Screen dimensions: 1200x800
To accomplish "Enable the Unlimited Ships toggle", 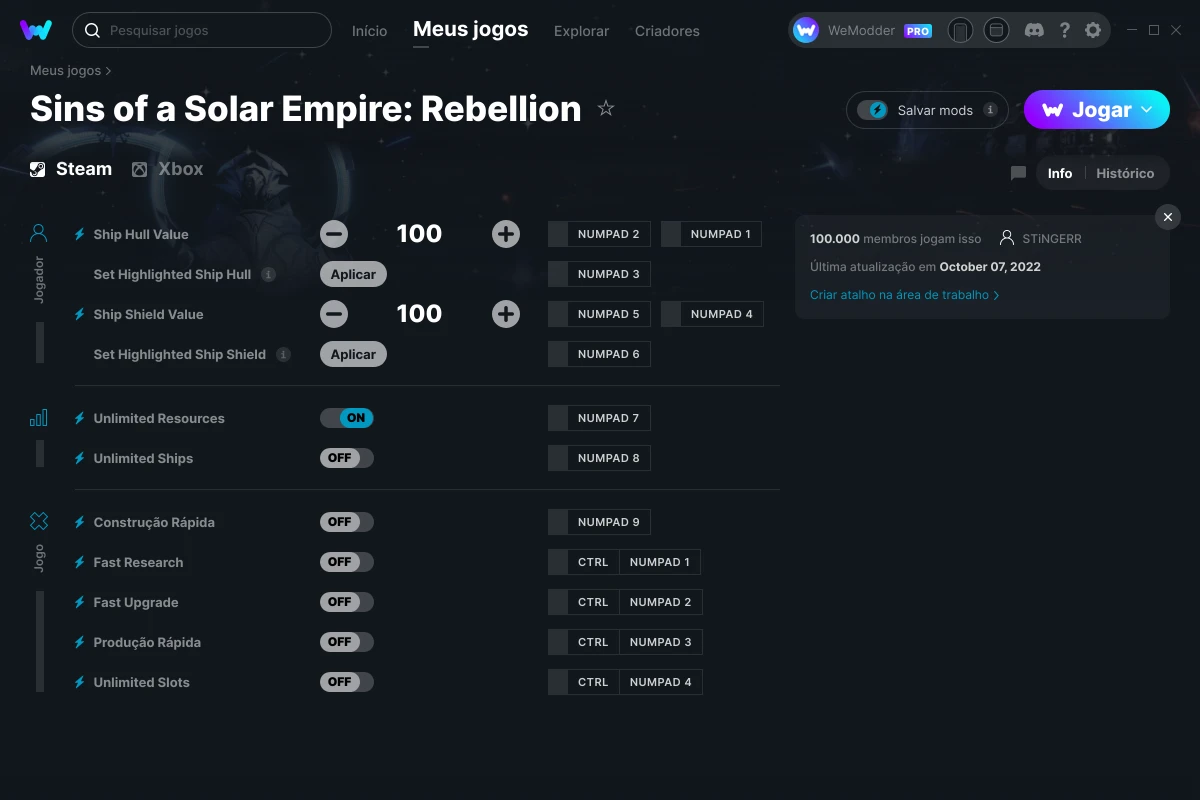I will (x=347, y=458).
